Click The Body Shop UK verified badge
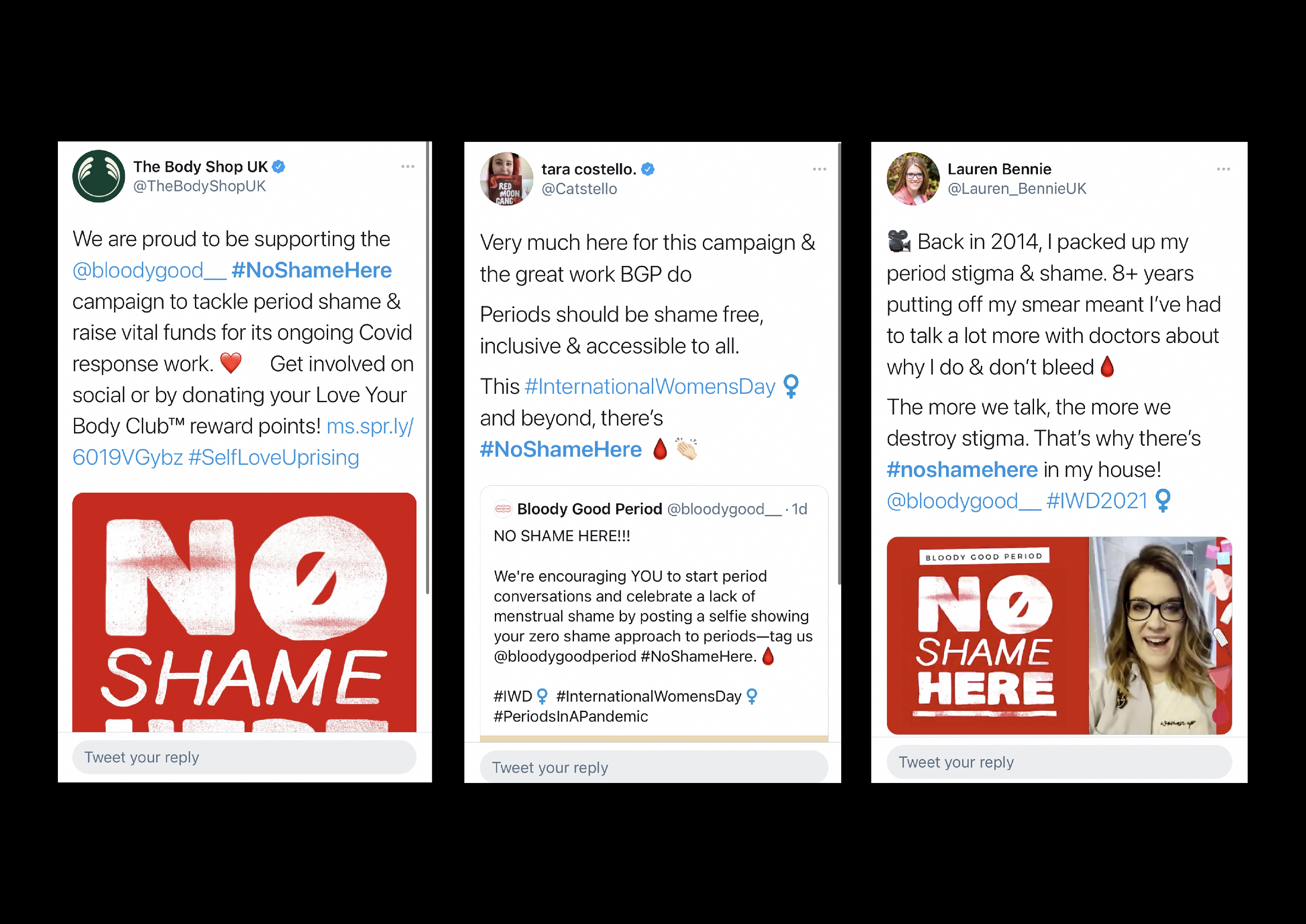1306x924 pixels. [279, 167]
